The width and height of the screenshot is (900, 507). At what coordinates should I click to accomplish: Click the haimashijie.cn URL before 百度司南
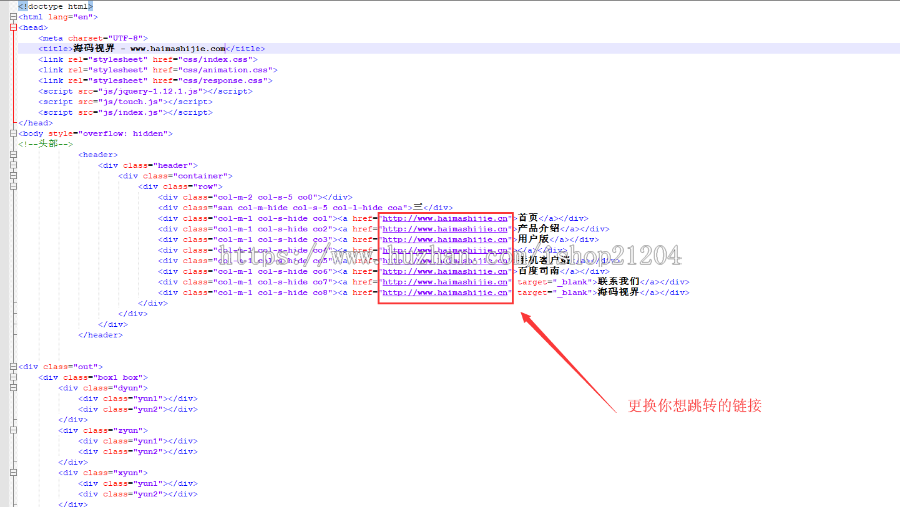point(445,271)
